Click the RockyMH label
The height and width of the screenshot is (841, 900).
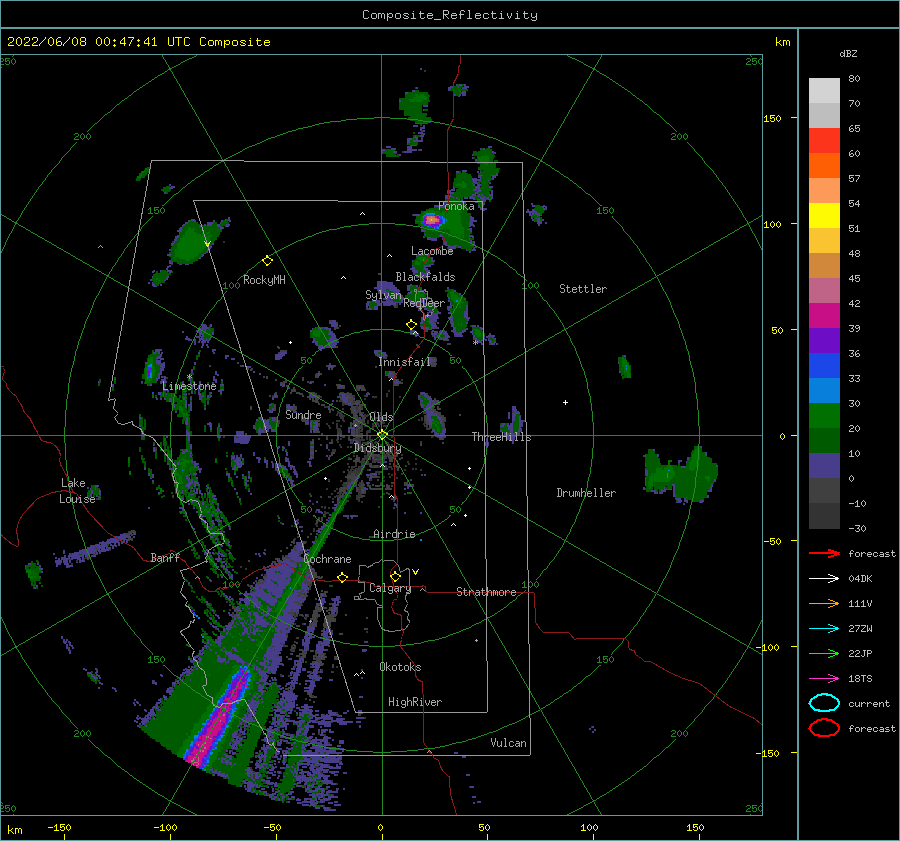(x=264, y=280)
